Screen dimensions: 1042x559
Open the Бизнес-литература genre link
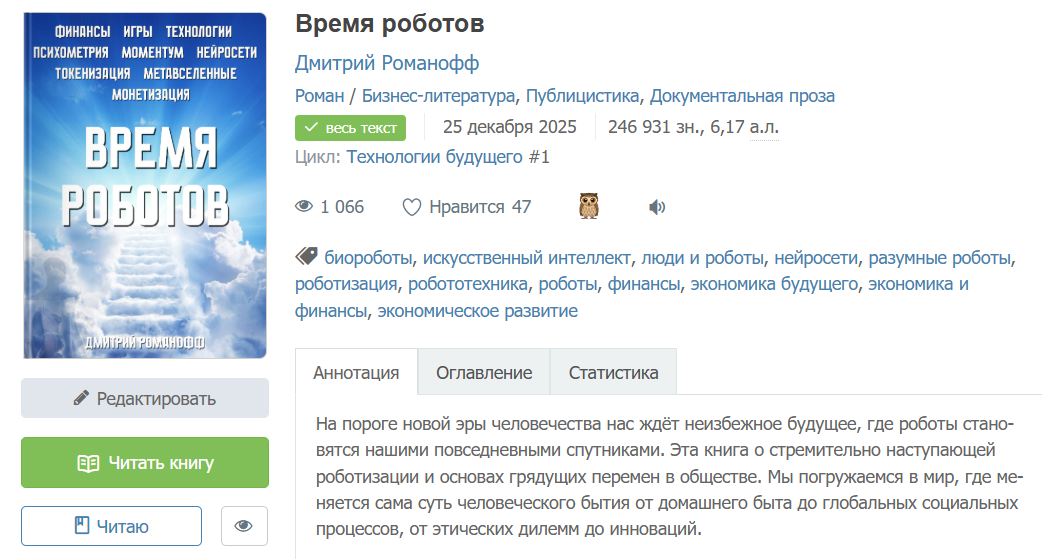[438, 96]
